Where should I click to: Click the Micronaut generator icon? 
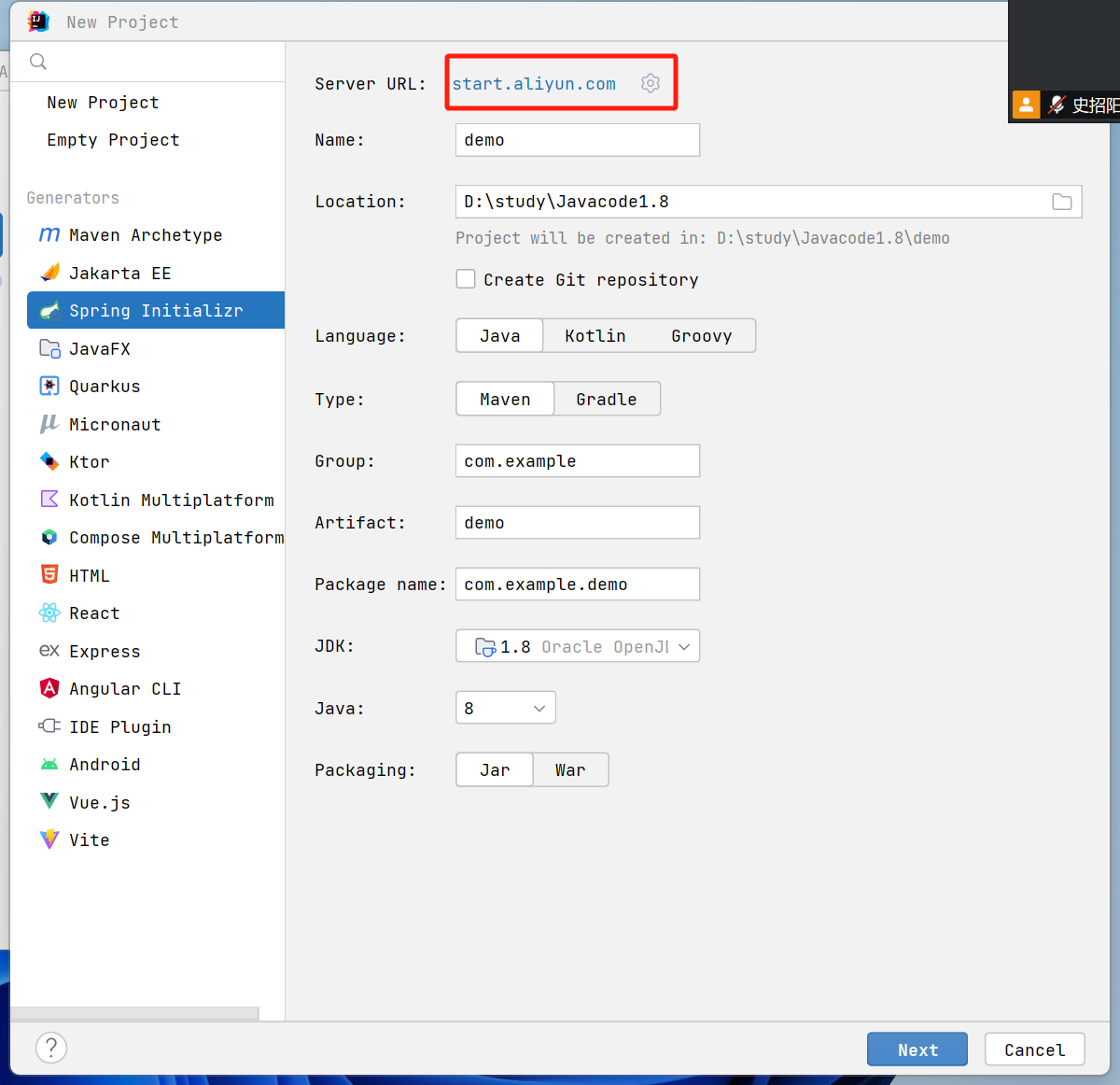[x=49, y=424]
